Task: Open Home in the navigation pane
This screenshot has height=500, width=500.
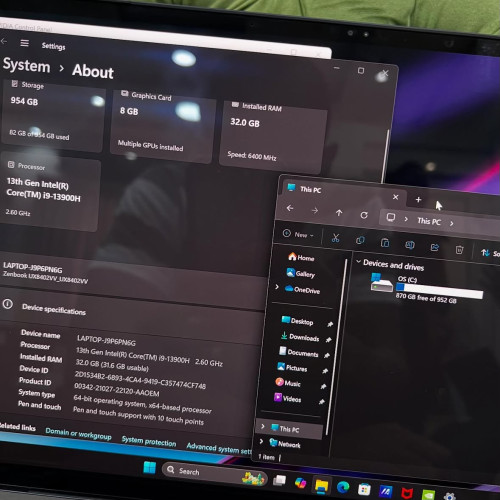Action: pyautogui.click(x=301, y=257)
